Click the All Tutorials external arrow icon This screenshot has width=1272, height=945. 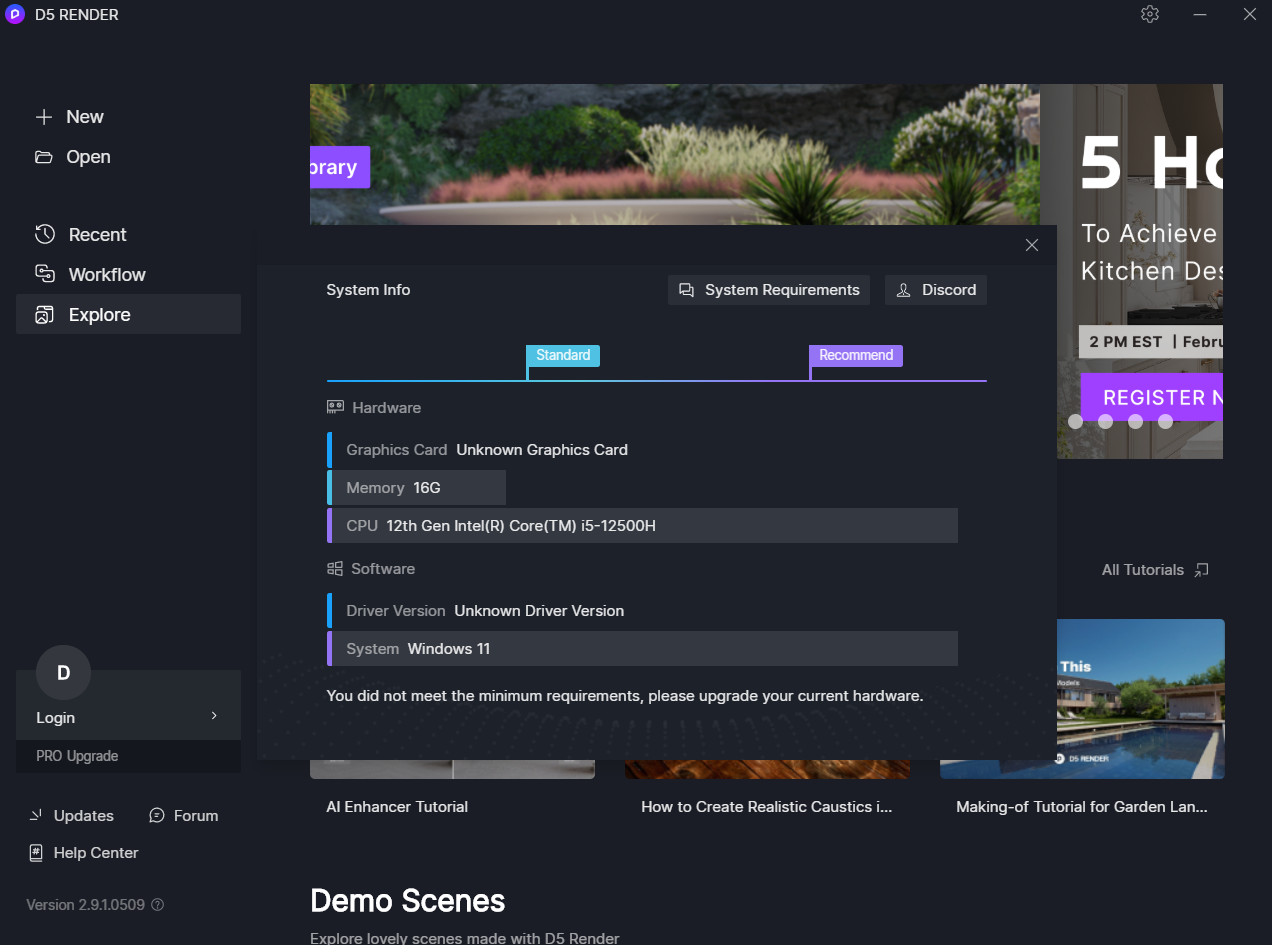1202,570
